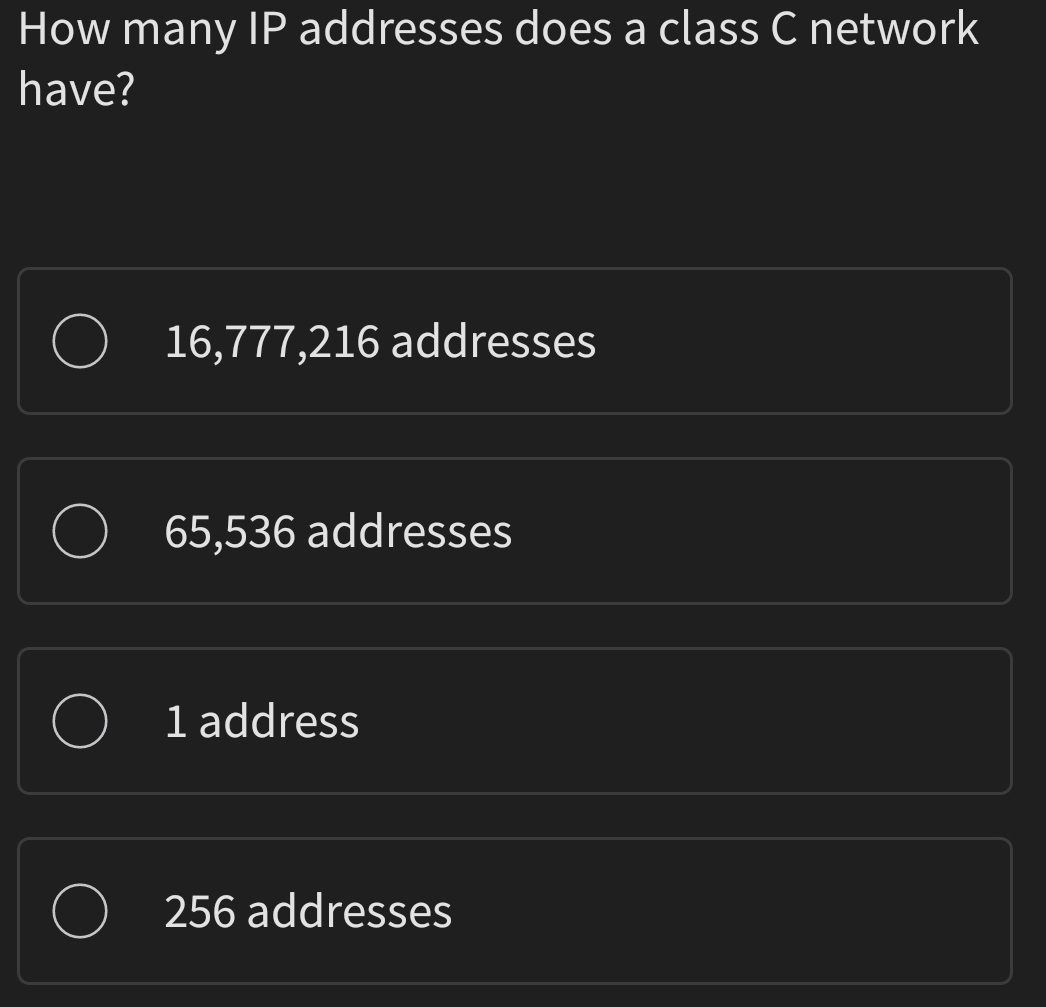This screenshot has width=1046, height=1007.
Task: Select the "1 address" radio button
Action: (x=80, y=720)
